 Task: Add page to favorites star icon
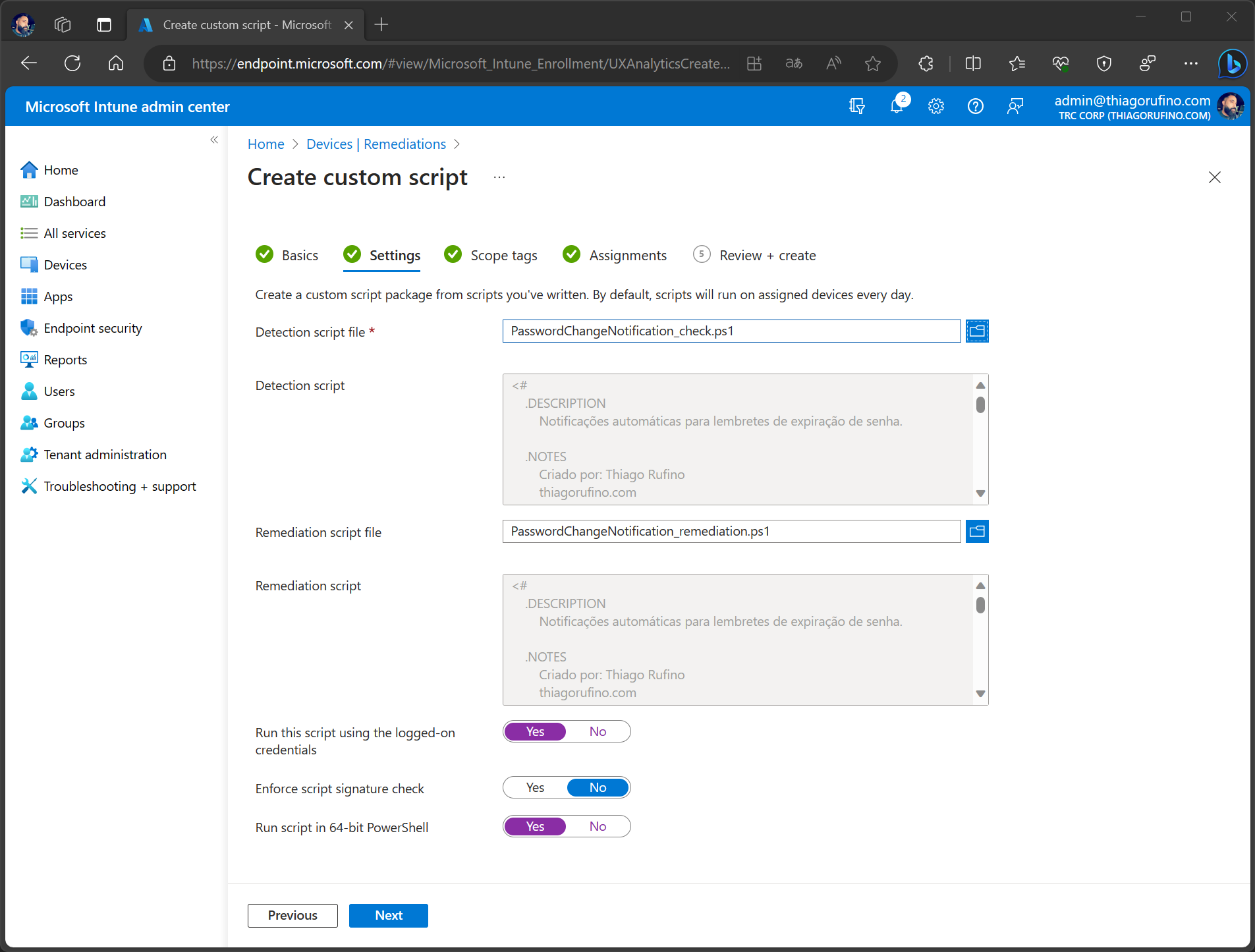(x=873, y=63)
